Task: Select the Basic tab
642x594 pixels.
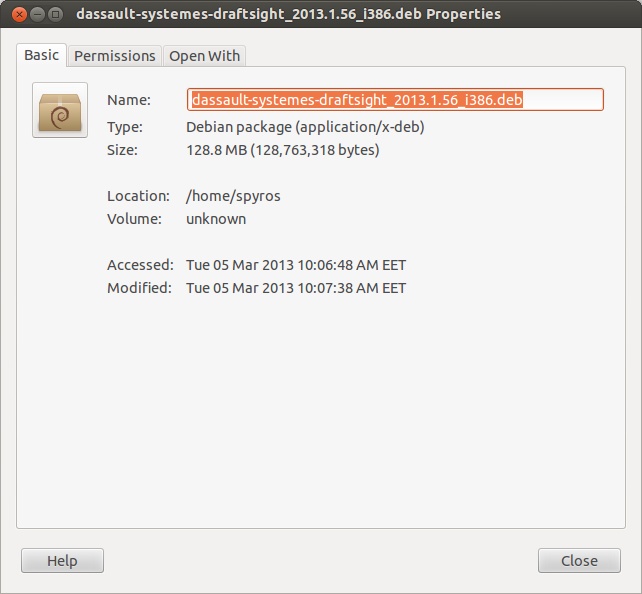Action: coord(41,55)
